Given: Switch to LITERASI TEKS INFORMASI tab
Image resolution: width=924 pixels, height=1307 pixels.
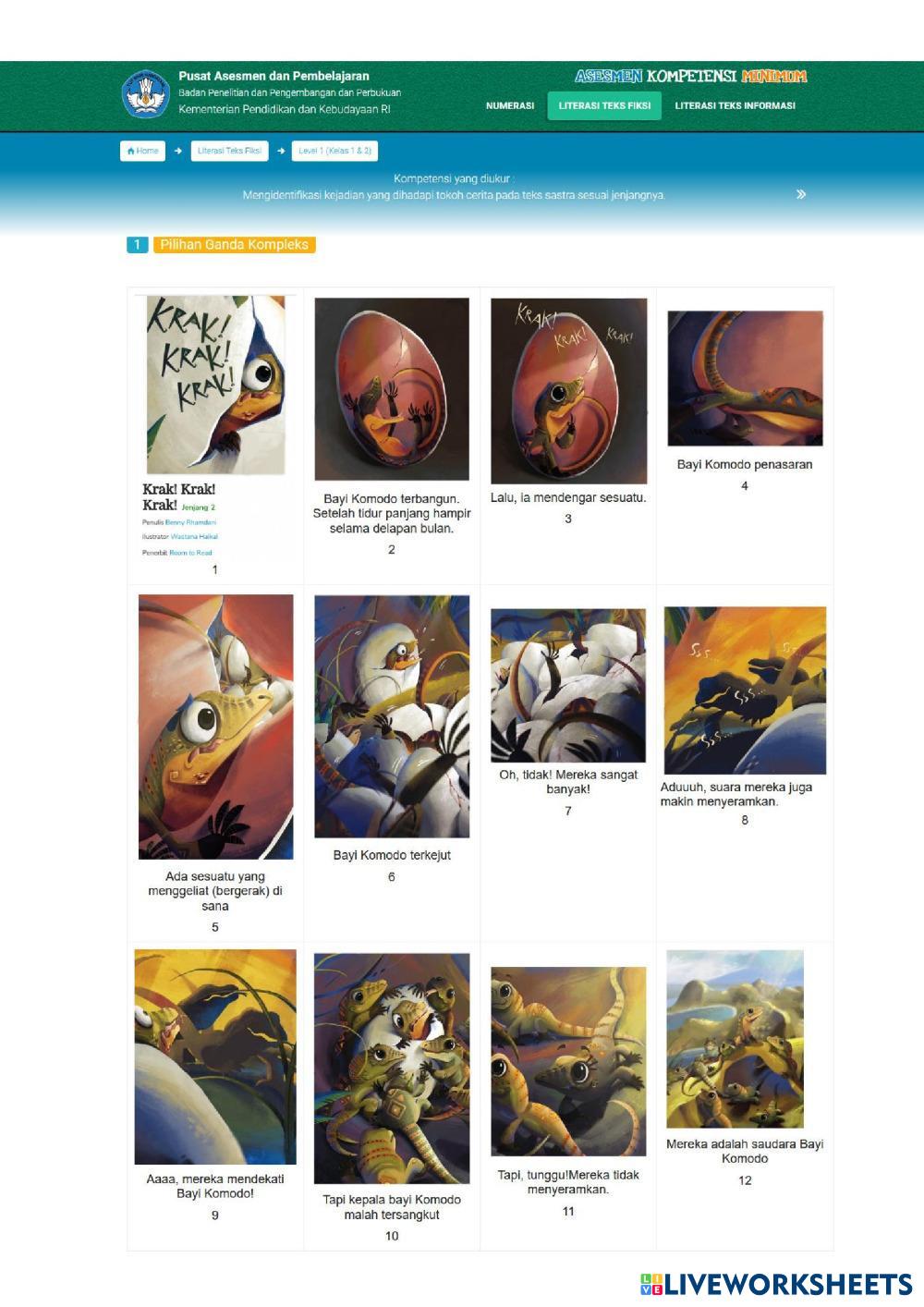Looking at the screenshot, I should tap(735, 105).
